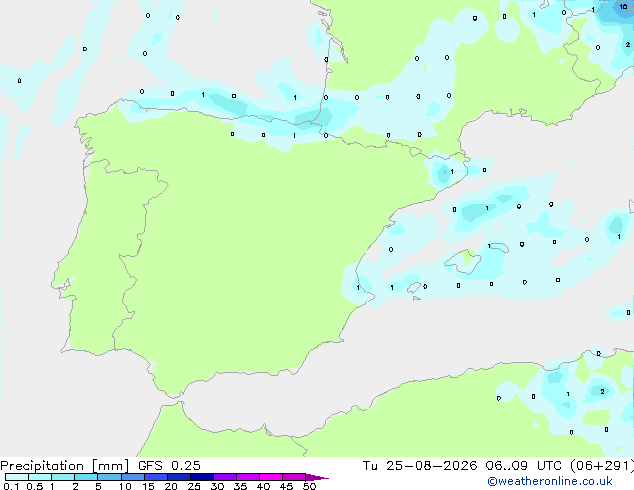Pick the 25–30 mm legend swatch

click(201, 477)
